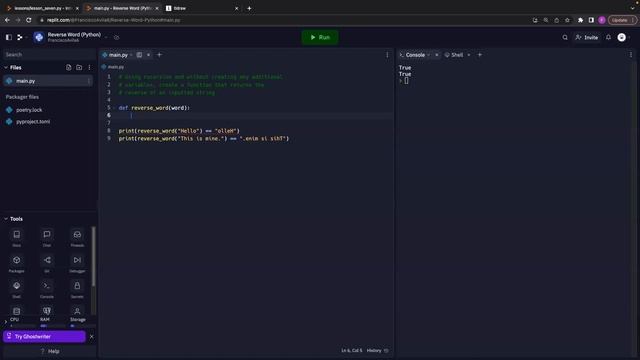640x360 pixels.
Task: Open the console pane three-dot menu
Action: click(x=630, y=55)
